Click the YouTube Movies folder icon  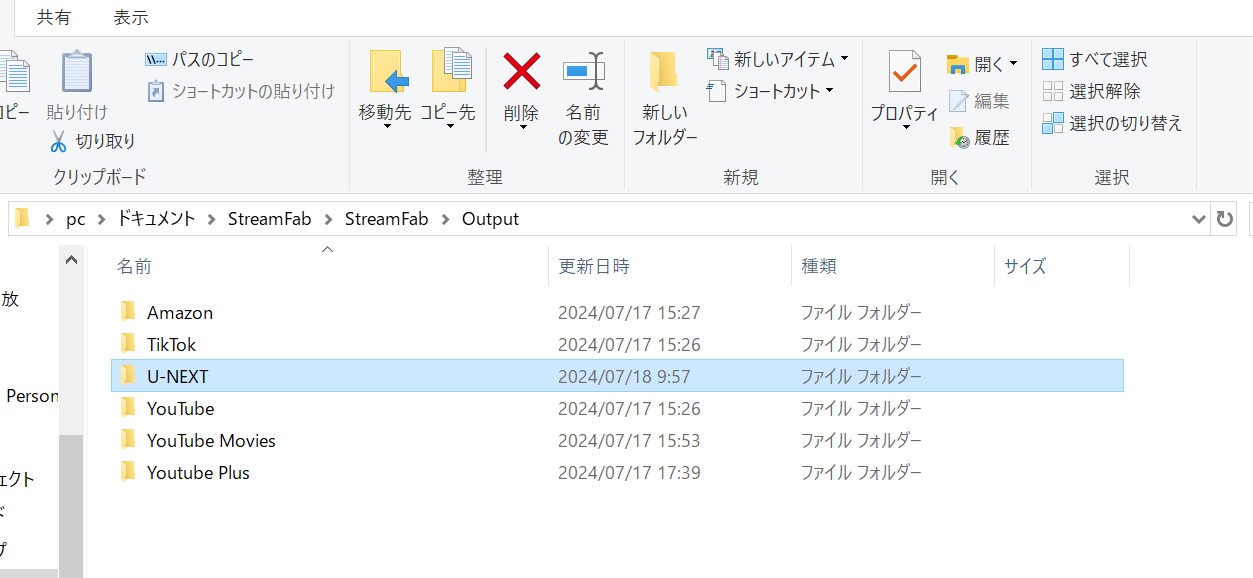click(127, 439)
